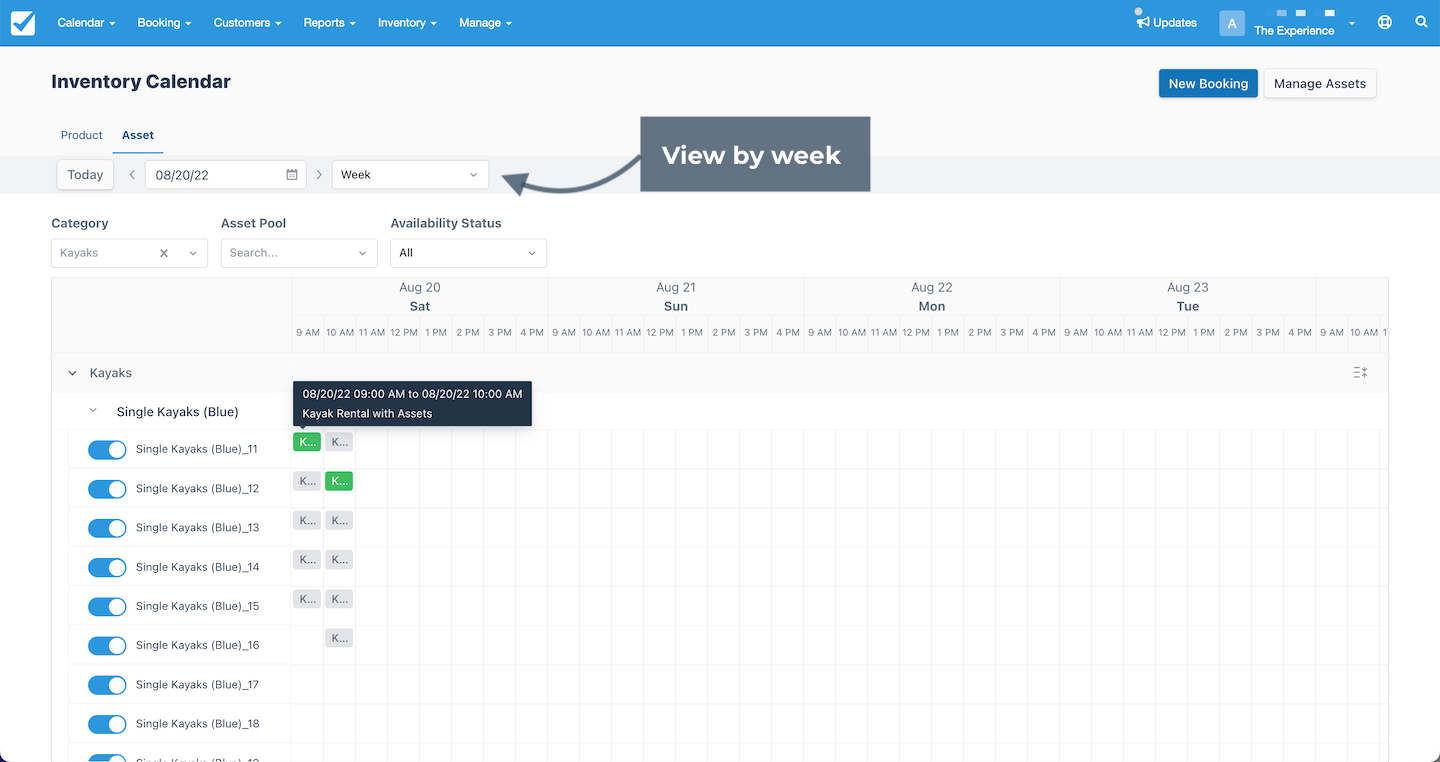Collapse the Kayaks category group
Image resolution: width=1440 pixels, height=762 pixels.
tap(72, 373)
